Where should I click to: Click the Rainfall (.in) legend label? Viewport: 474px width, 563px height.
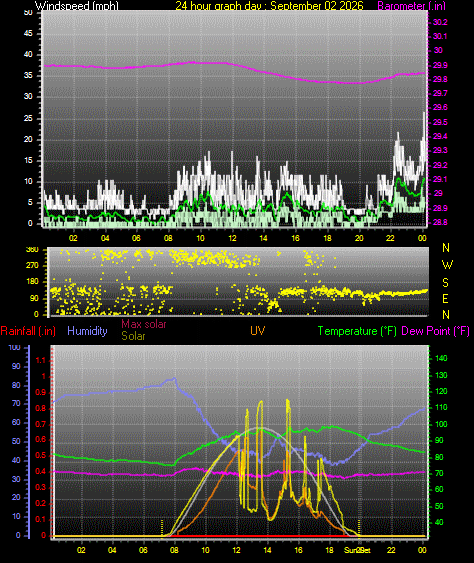point(28,331)
